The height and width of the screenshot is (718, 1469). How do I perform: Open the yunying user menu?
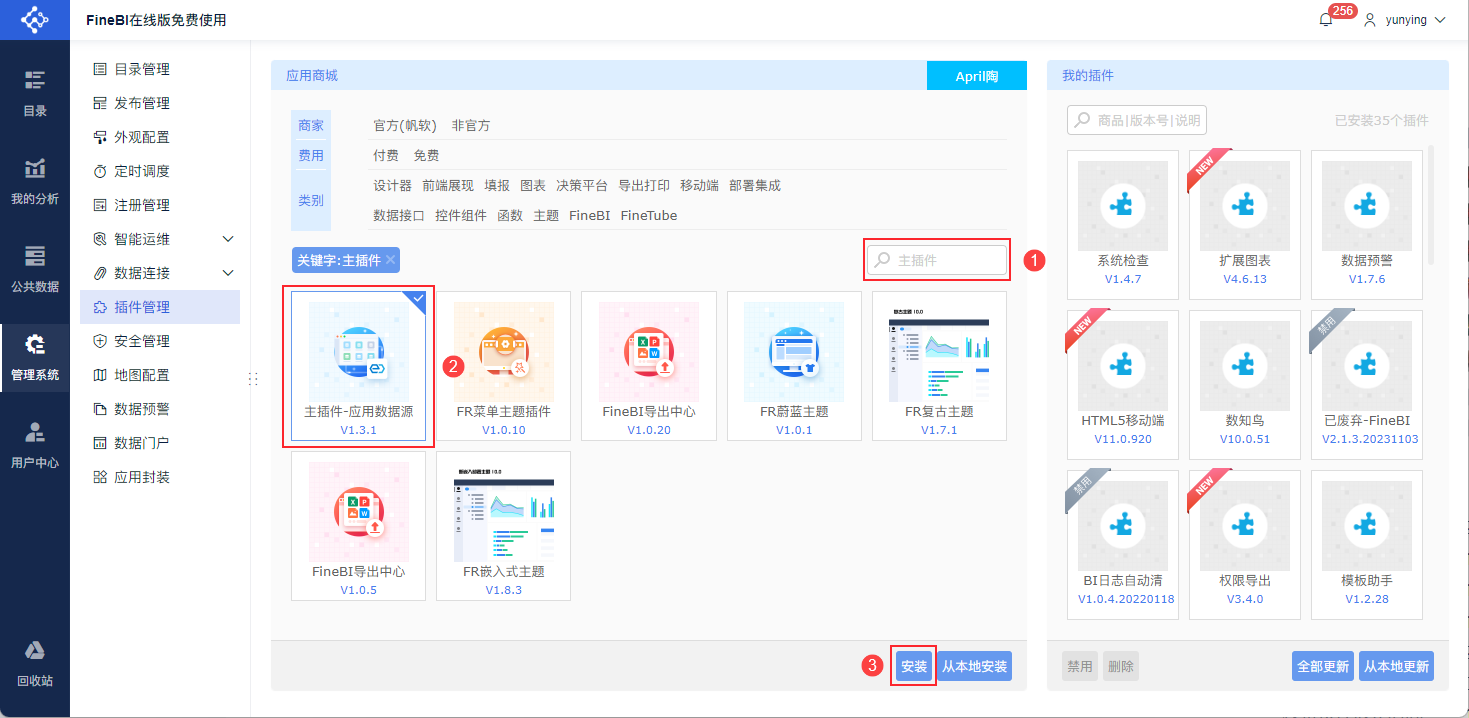coord(1405,20)
